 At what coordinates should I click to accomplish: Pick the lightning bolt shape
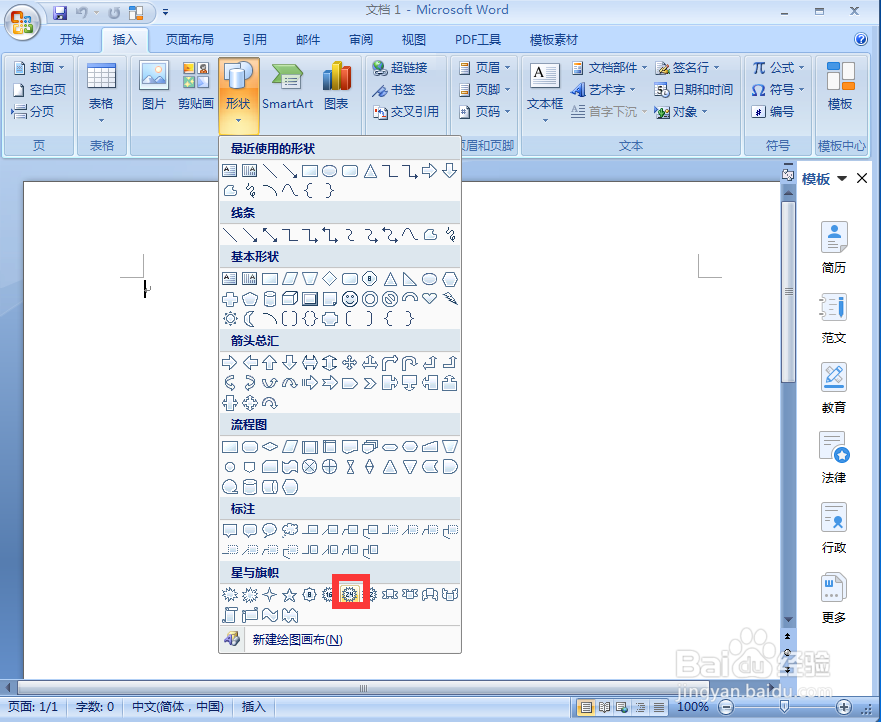coord(449,298)
